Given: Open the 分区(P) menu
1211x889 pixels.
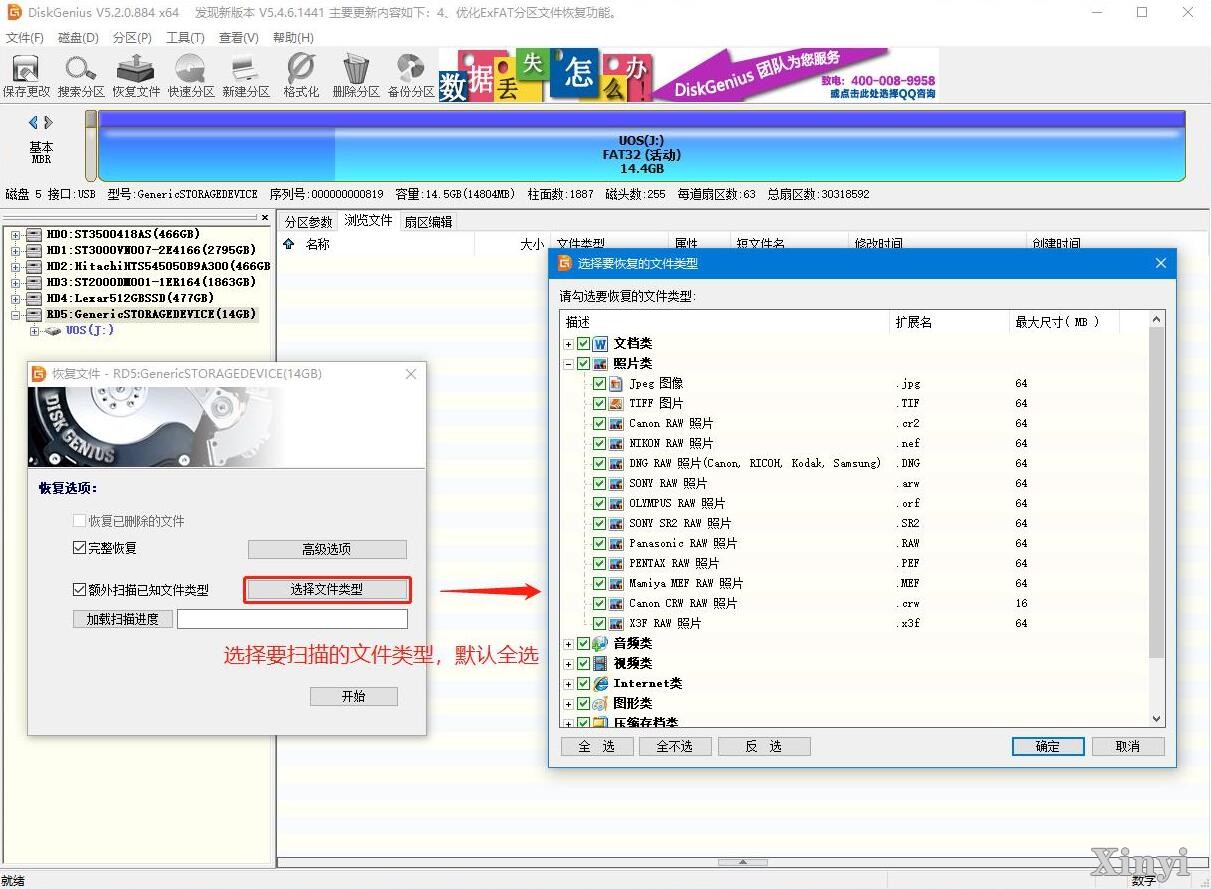Looking at the screenshot, I should (132, 38).
